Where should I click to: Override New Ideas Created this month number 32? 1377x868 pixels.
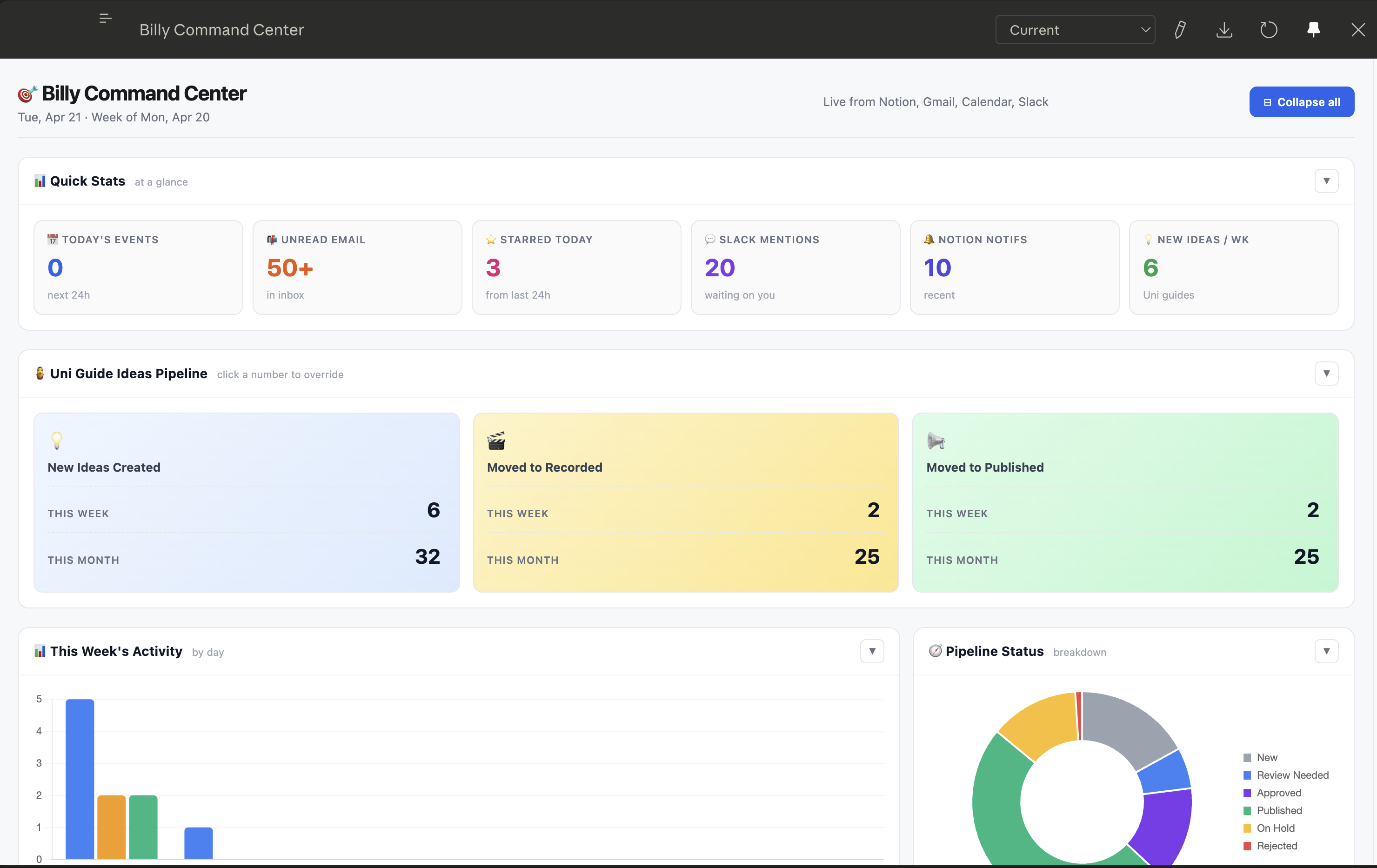coord(428,556)
